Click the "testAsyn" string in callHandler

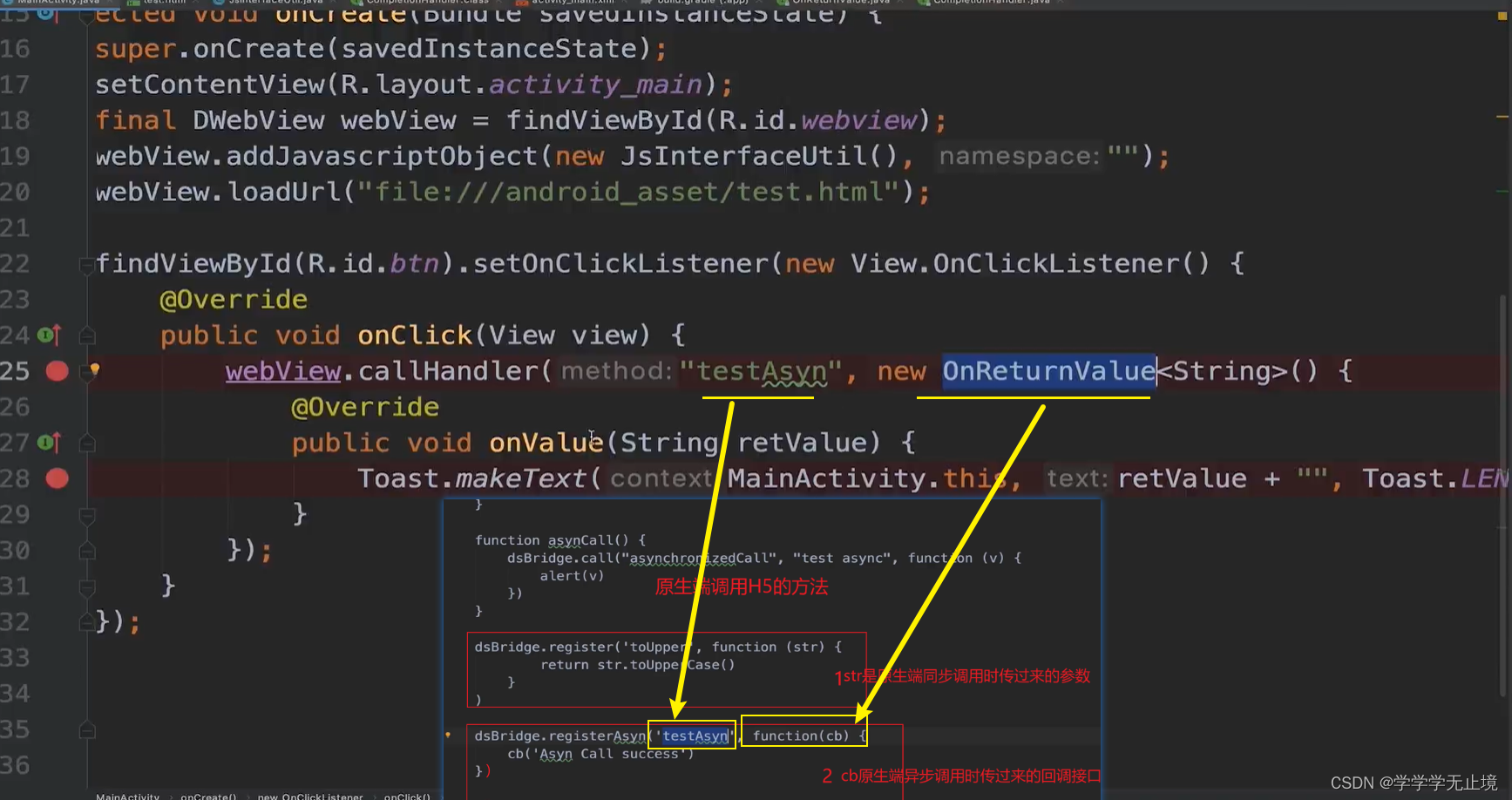click(760, 371)
